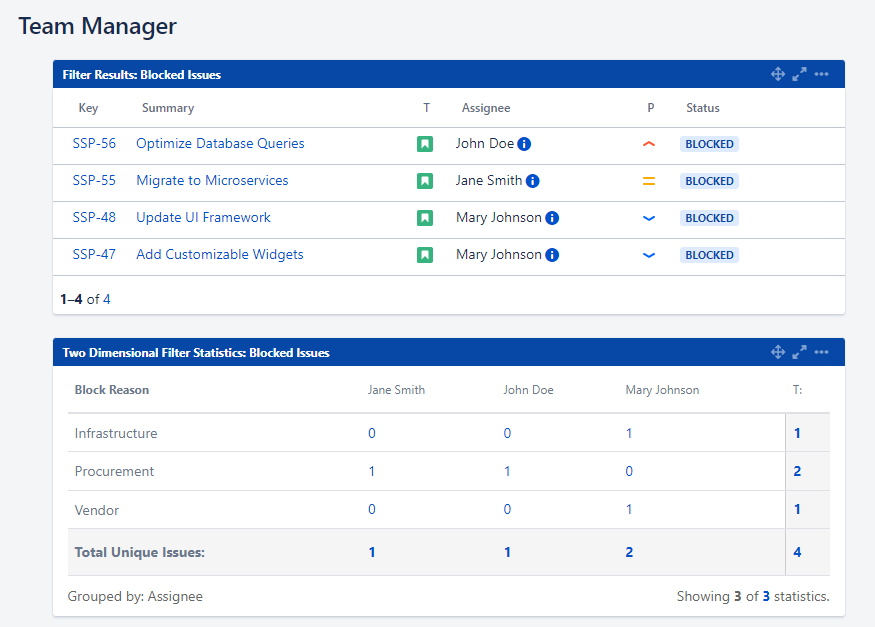Sort results by the Summary column header
The image size is (875, 627).
pyautogui.click(x=168, y=108)
